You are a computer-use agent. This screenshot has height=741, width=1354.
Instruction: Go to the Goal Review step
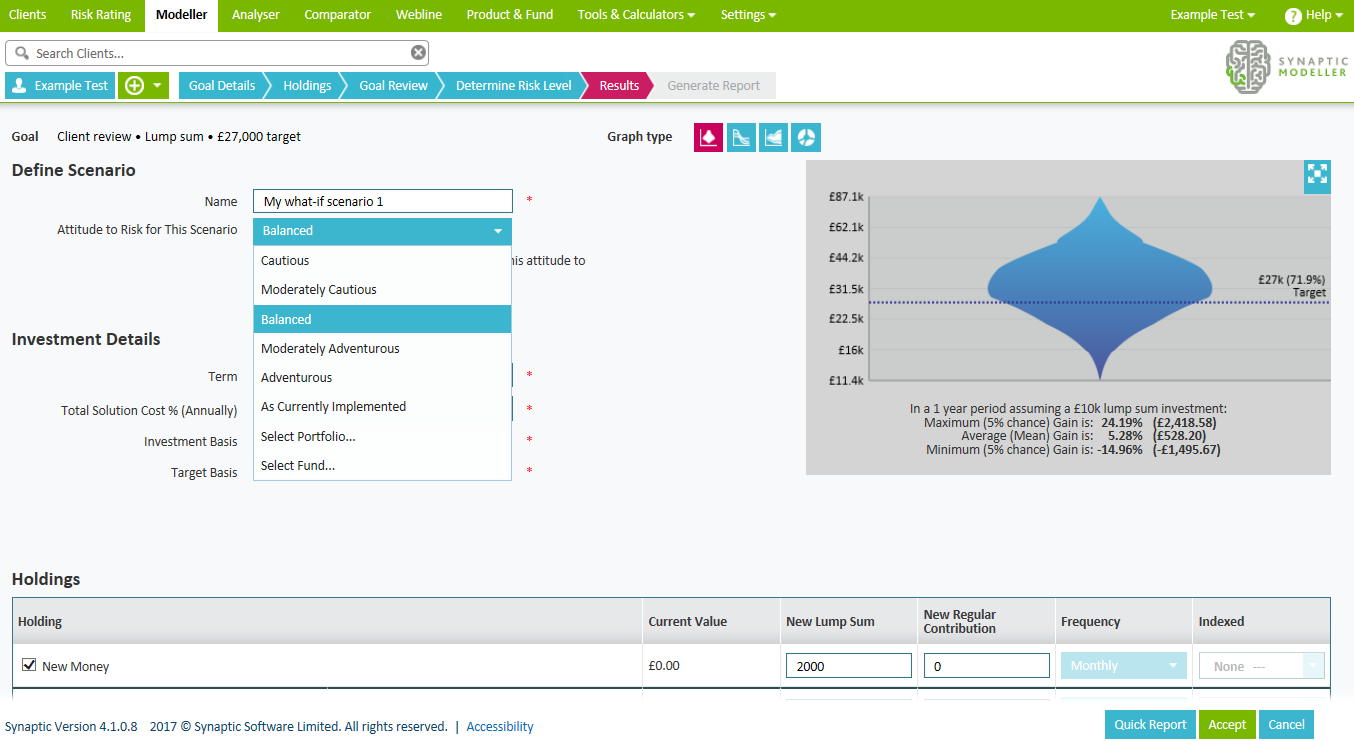point(393,86)
